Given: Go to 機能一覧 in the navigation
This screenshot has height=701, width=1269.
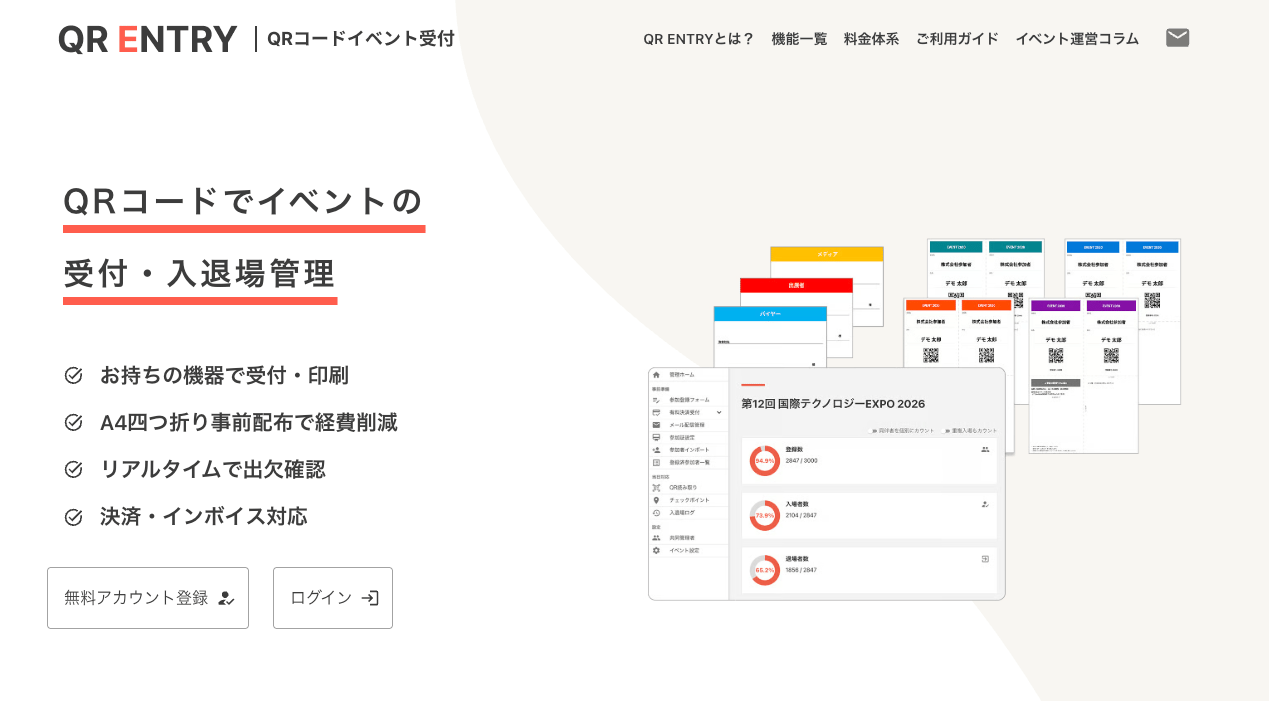Looking at the screenshot, I should (x=799, y=39).
